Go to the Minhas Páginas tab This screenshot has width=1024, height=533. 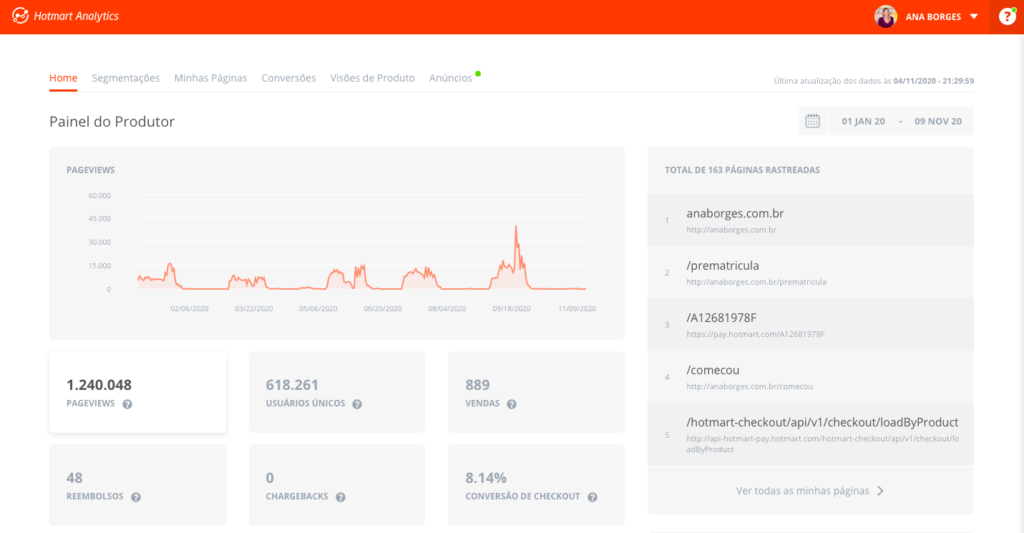click(210, 78)
